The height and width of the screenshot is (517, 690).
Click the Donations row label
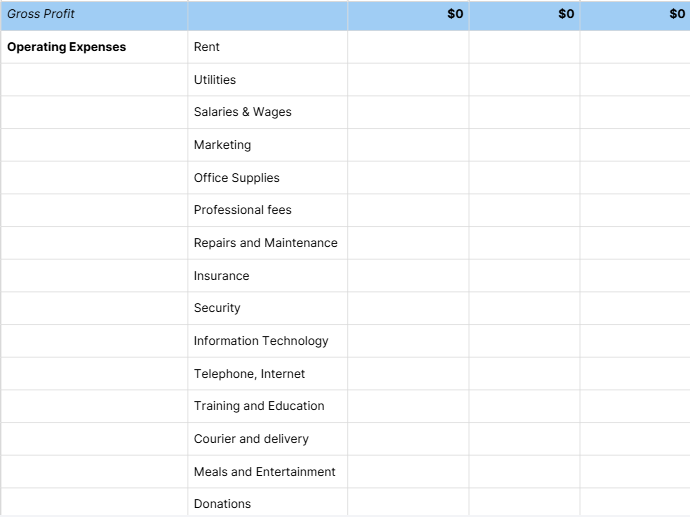tap(268, 503)
